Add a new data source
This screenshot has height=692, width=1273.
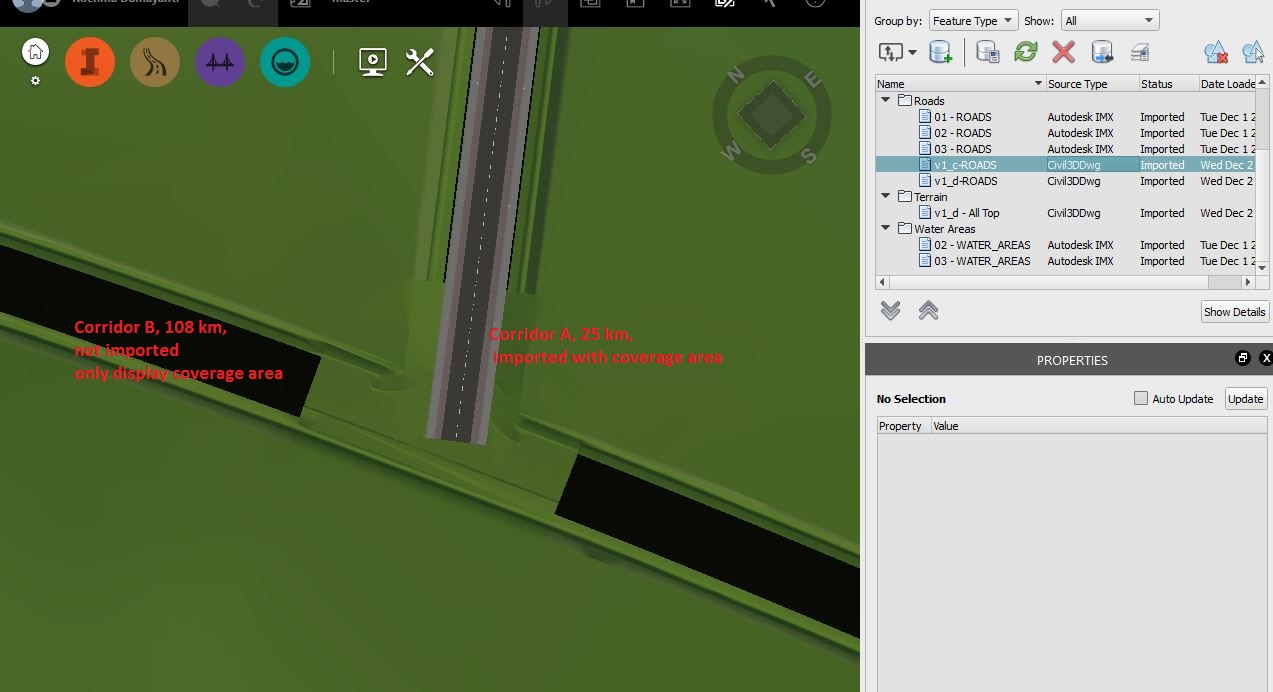(941, 52)
